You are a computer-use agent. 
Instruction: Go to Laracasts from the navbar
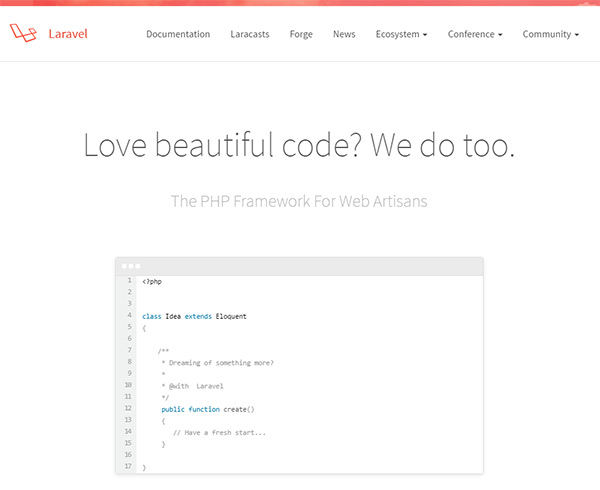(250, 34)
